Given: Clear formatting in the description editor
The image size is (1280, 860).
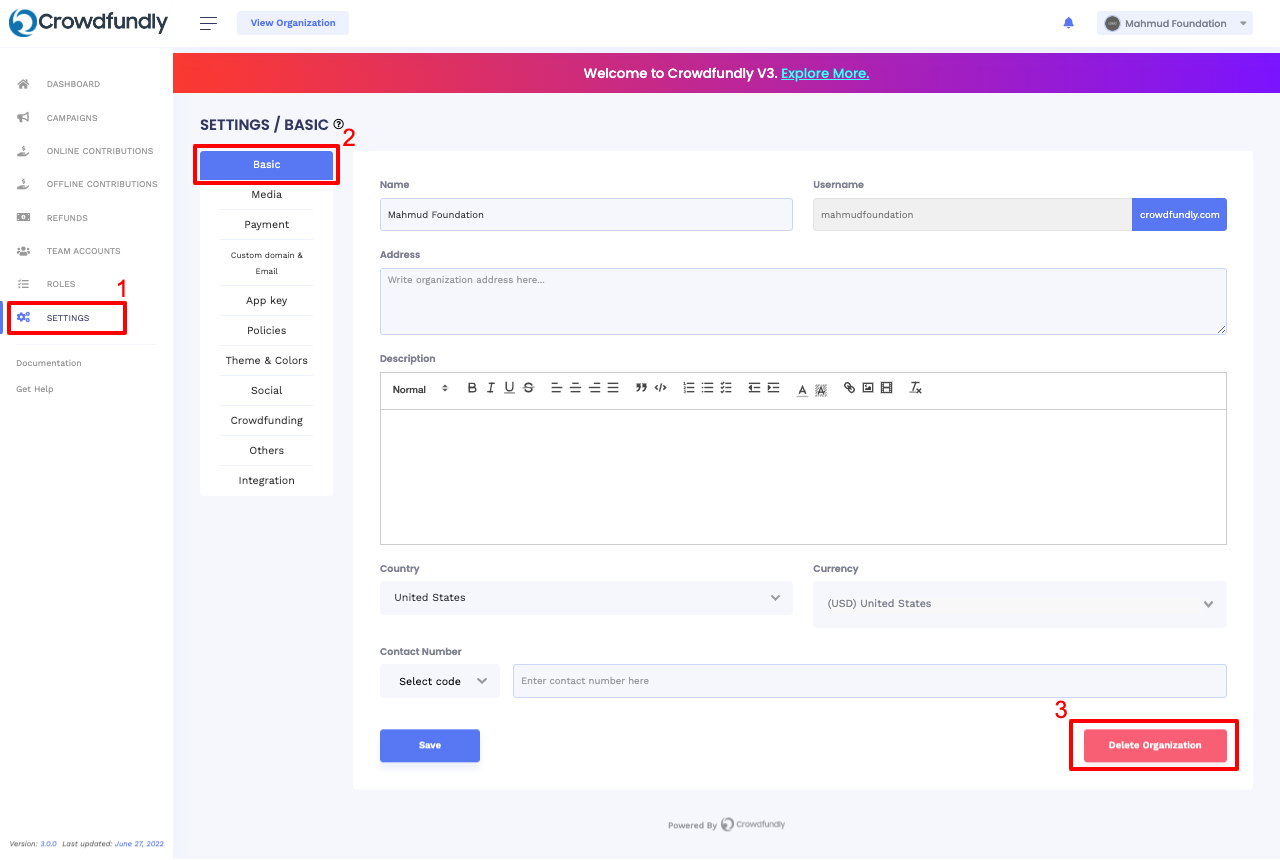Looking at the screenshot, I should coord(915,388).
